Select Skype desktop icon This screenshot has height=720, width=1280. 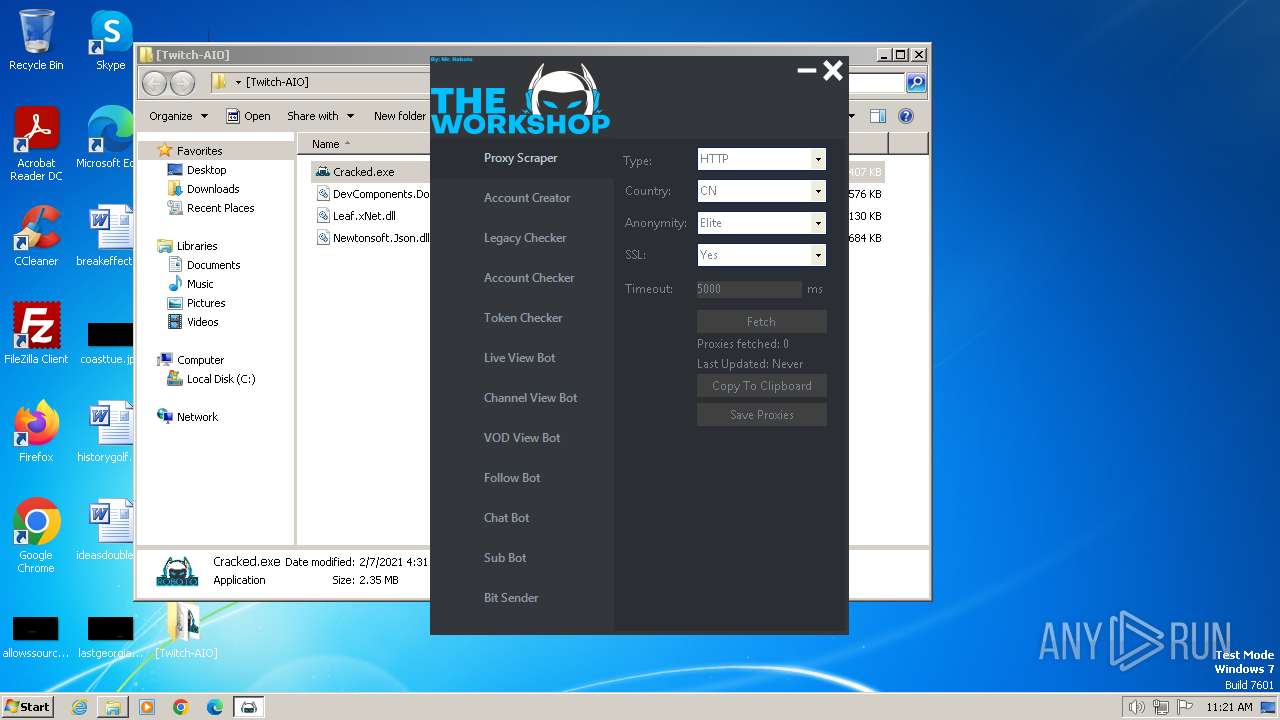(111, 40)
